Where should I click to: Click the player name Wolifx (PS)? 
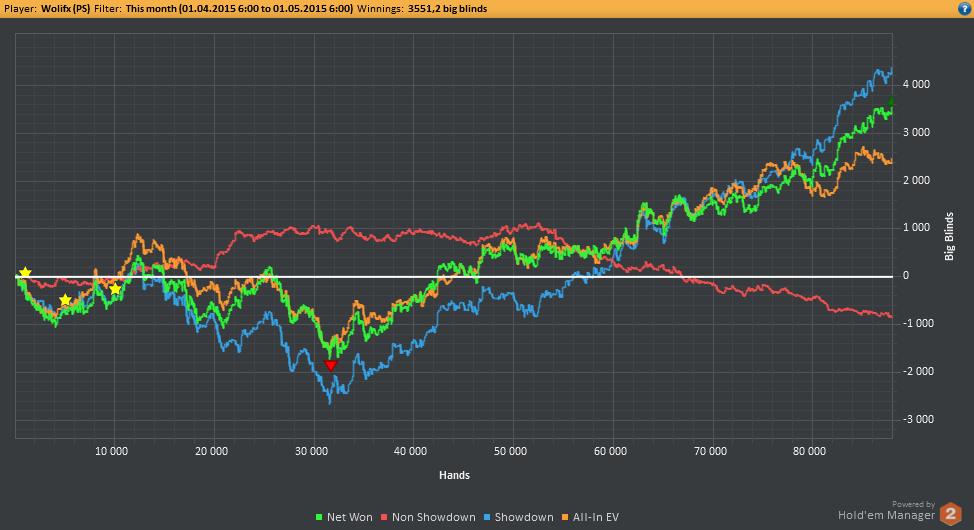point(66,9)
